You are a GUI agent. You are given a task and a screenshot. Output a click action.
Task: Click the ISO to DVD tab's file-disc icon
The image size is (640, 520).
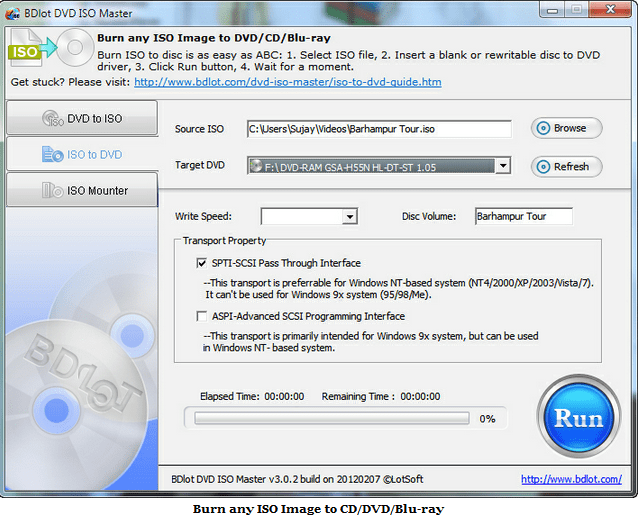point(52,154)
